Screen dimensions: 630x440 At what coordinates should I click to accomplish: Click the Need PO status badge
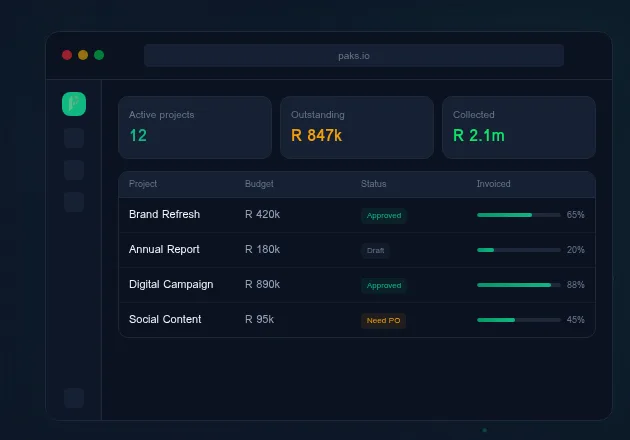click(383, 321)
